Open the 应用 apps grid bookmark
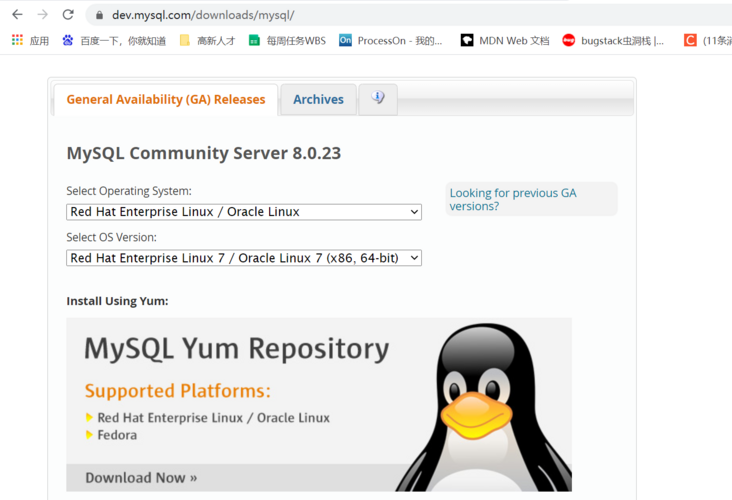The height and width of the screenshot is (500, 732). [30, 41]
